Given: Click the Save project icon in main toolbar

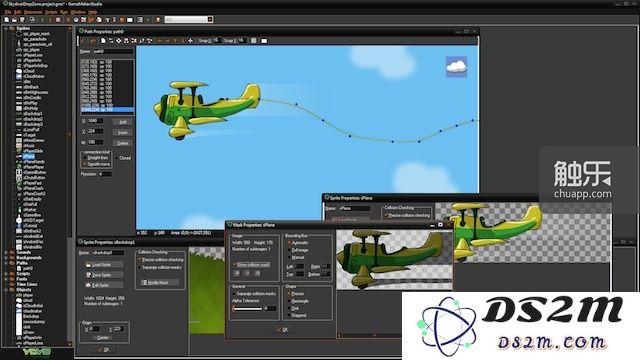Looking at the screenshot, I should (x=22, y=20).
